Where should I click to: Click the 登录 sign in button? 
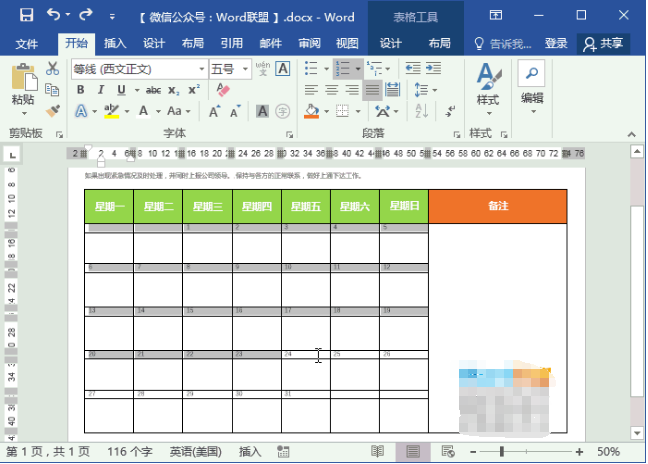556,43
